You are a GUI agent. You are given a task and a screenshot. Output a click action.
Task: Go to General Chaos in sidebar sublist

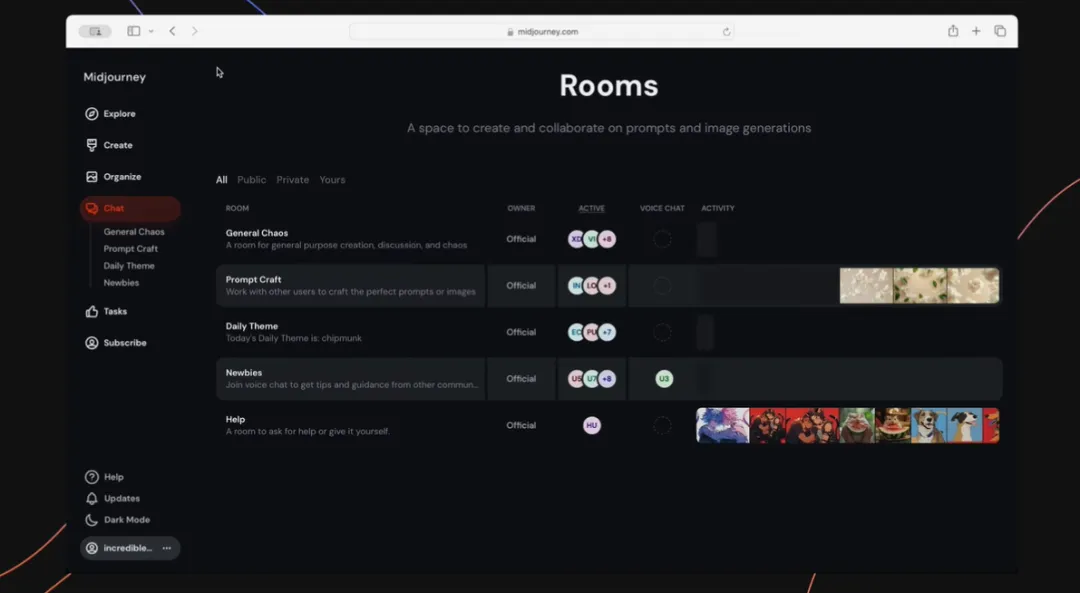pyautogui.click(x=134, y=232)
